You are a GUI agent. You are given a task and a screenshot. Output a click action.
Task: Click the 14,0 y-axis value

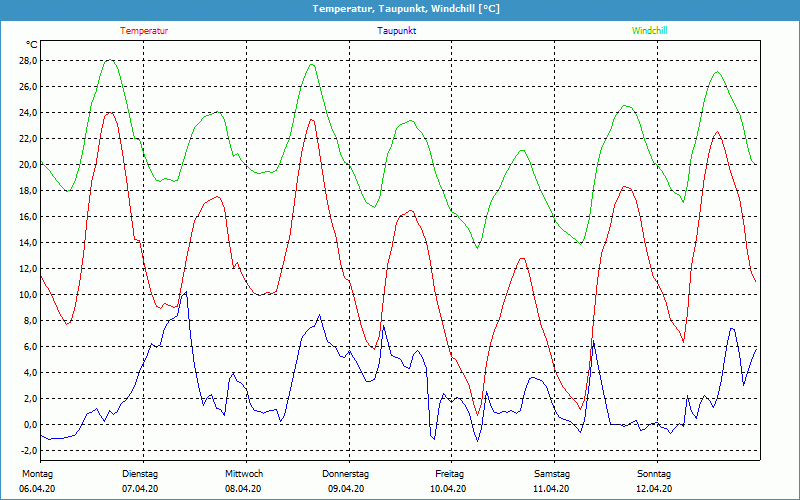[27, 243]
